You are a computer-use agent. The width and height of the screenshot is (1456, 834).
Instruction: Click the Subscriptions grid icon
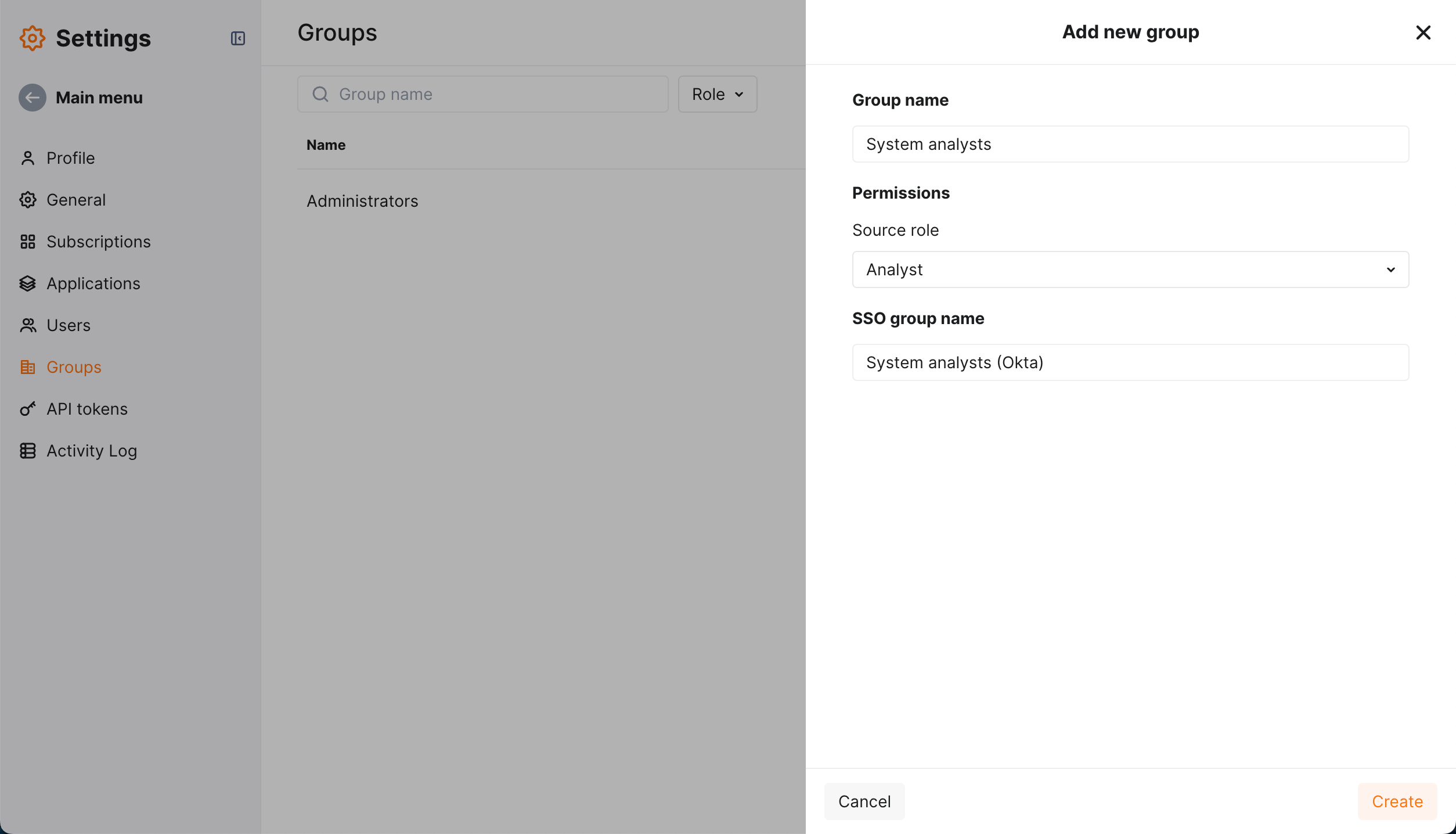coord(27,241)
